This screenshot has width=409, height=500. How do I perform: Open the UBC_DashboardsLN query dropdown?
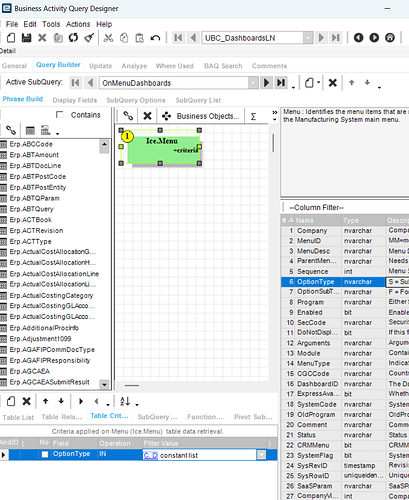pyautogui.click(x=307, y=38)
